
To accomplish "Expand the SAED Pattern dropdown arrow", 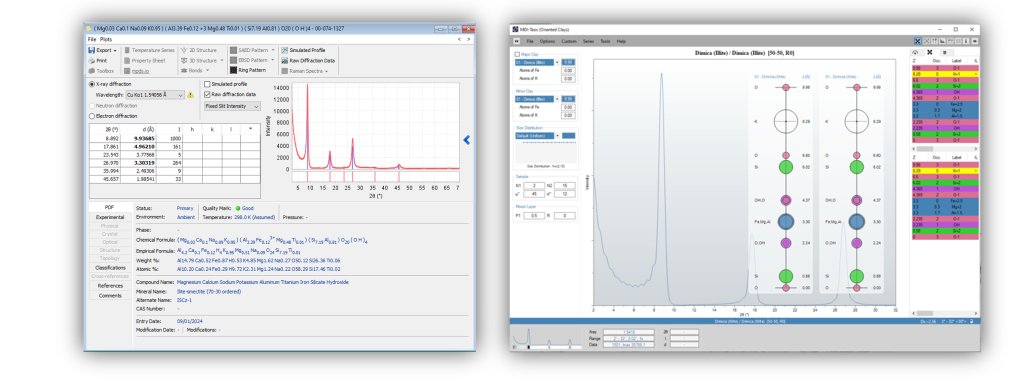I will point(273,50).
